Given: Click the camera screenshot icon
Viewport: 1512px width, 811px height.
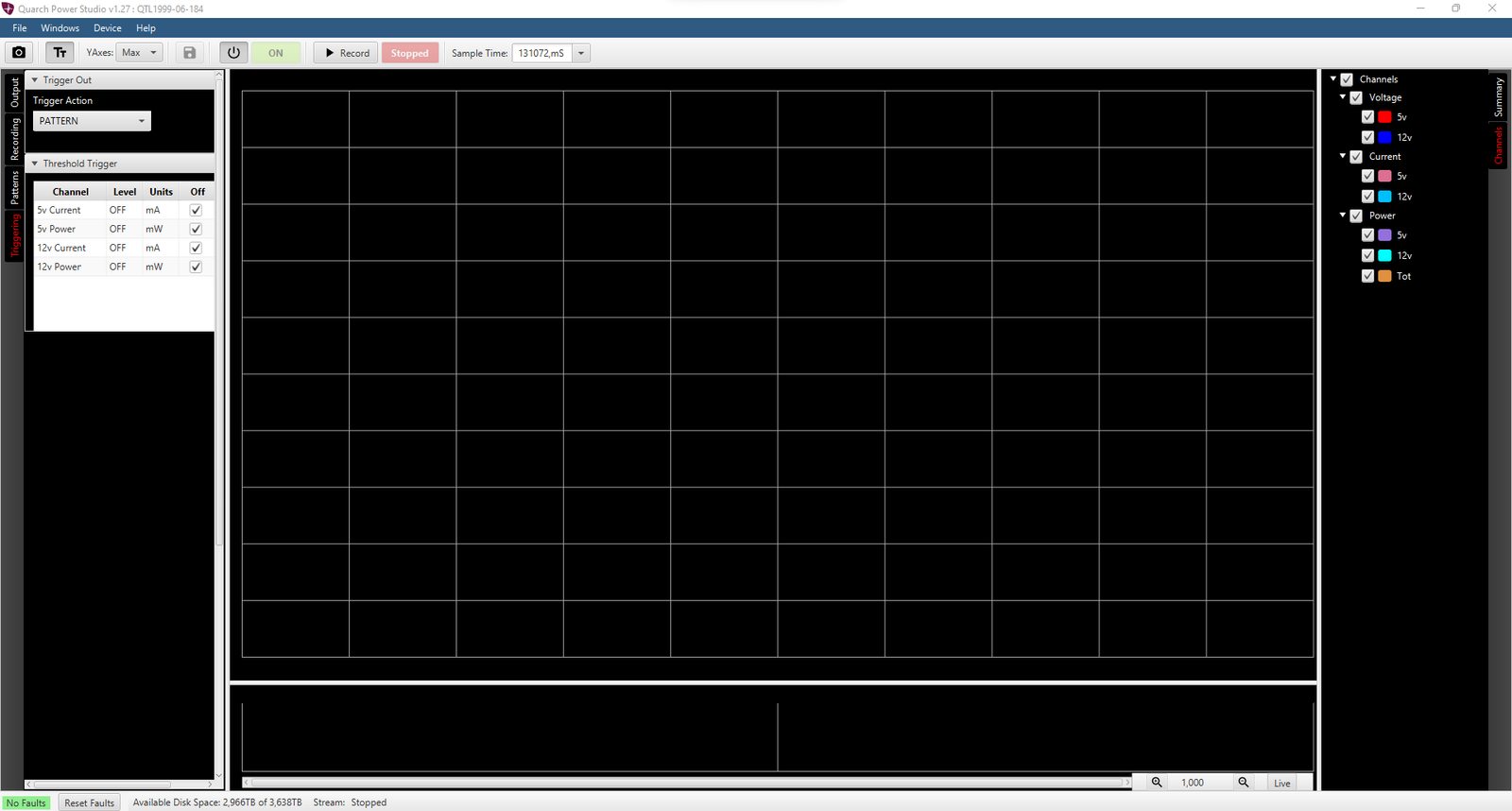Looking at the screenshot, I should click(19, 53).
